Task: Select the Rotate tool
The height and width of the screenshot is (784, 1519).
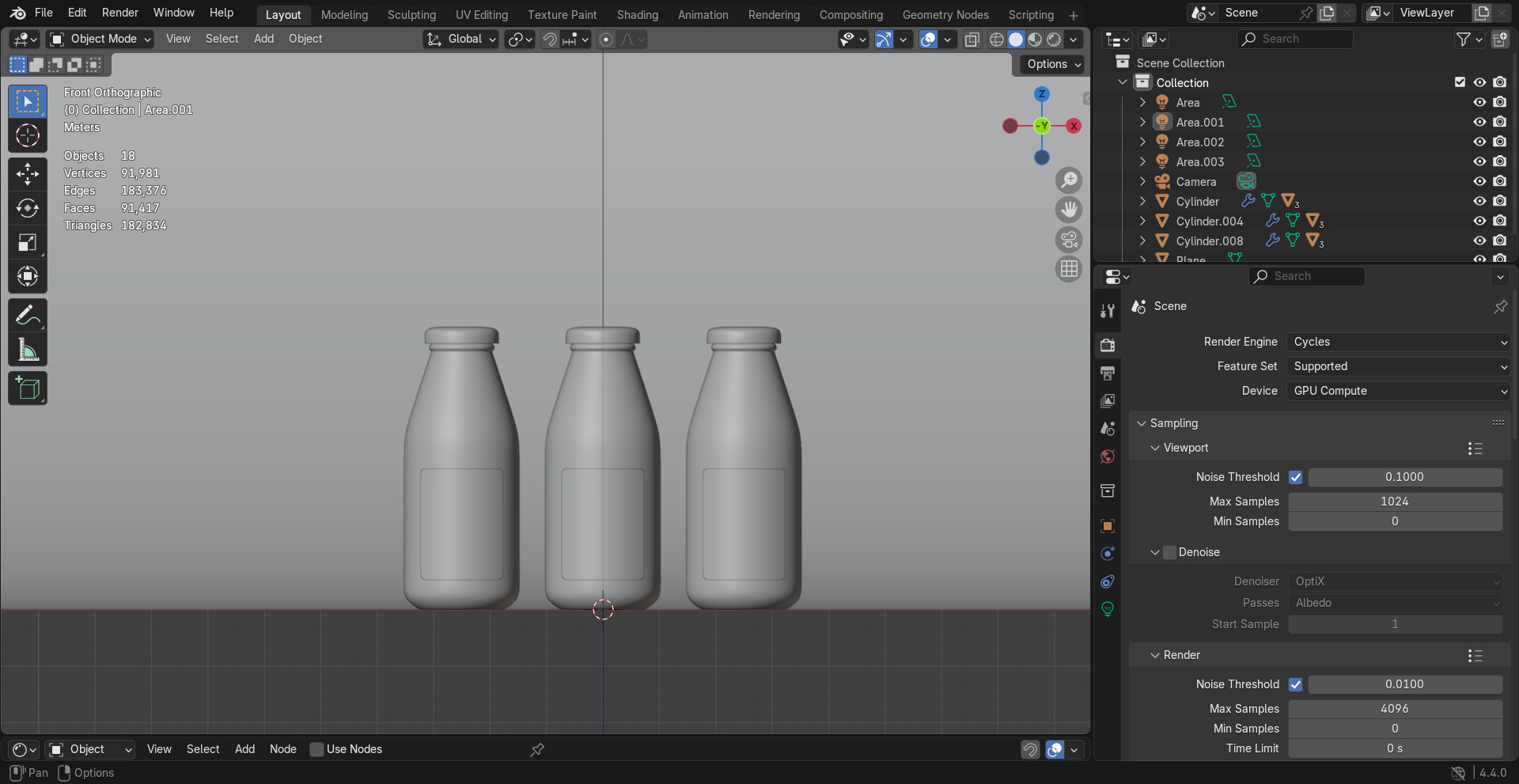Action: pyautogui.click(x=28, y=208)
